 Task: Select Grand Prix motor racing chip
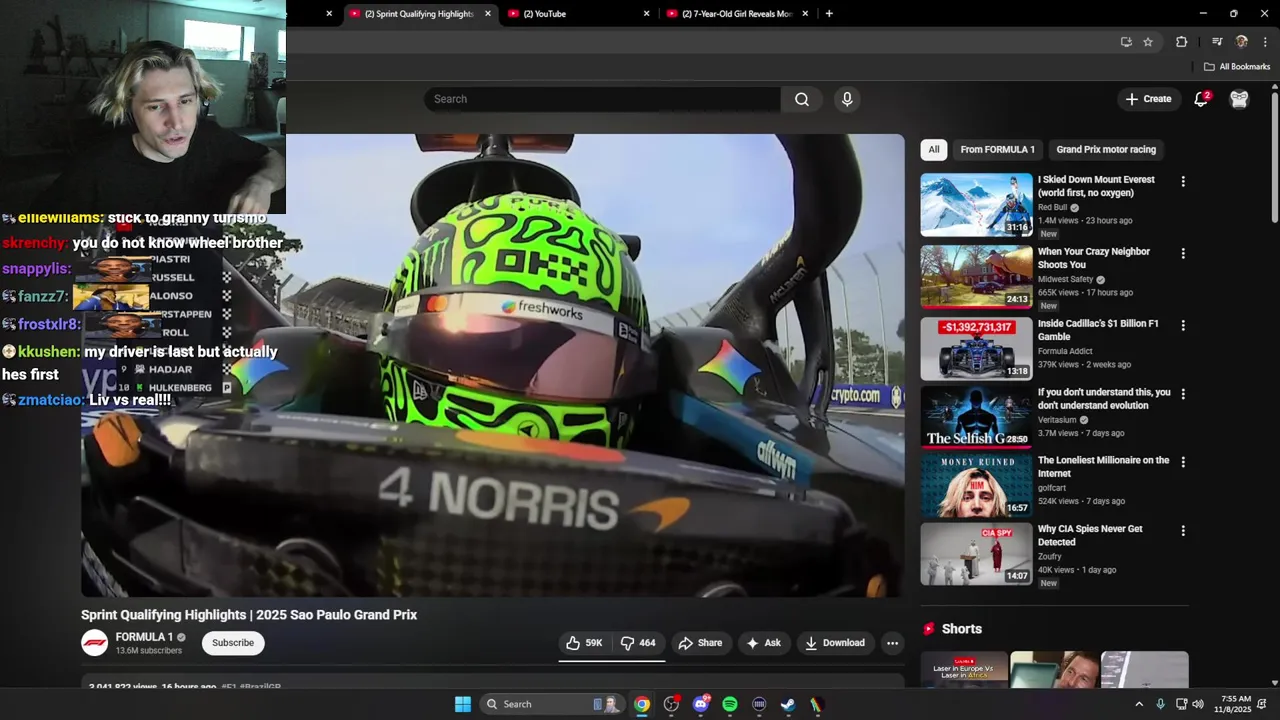coord(1106,150)
